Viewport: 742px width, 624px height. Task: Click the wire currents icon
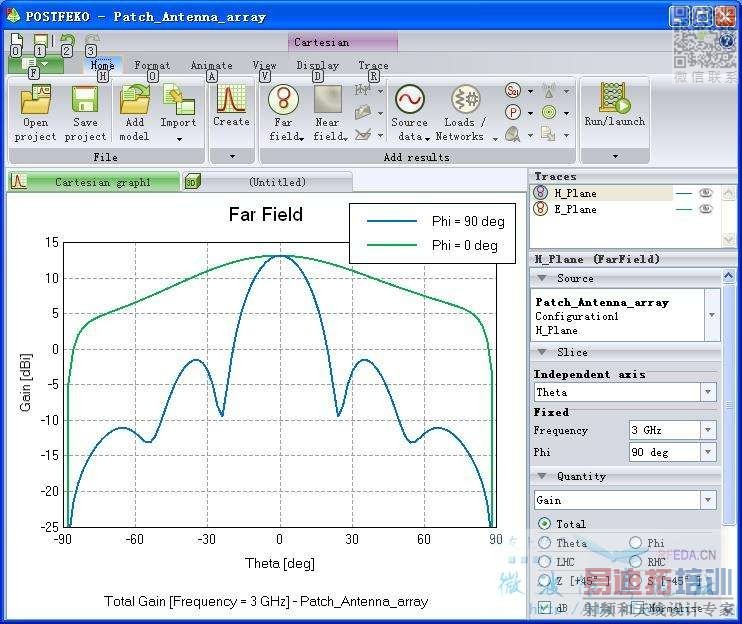pyautogui.click(x=362, y=90)
